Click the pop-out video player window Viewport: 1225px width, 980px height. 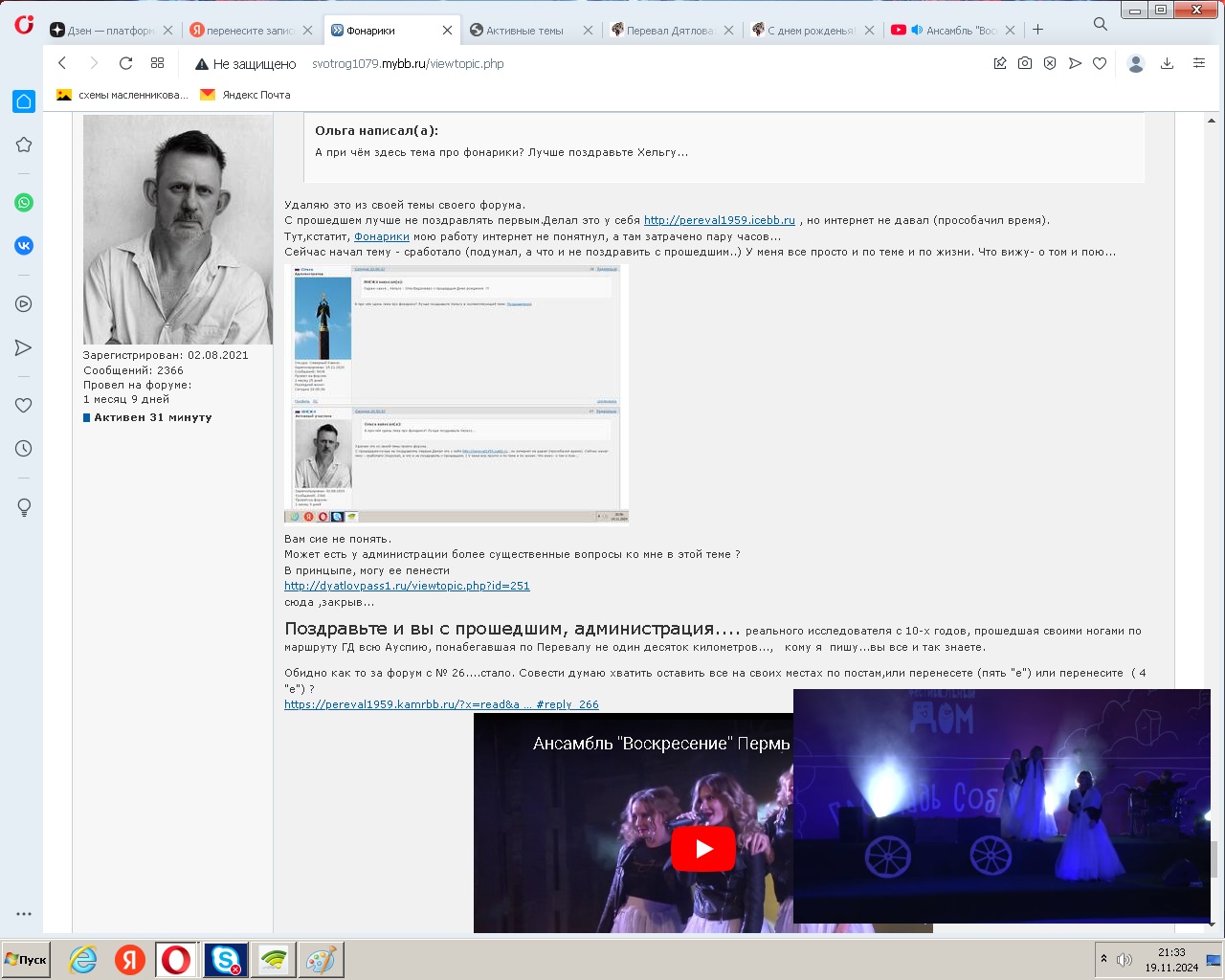point(1002,806)
